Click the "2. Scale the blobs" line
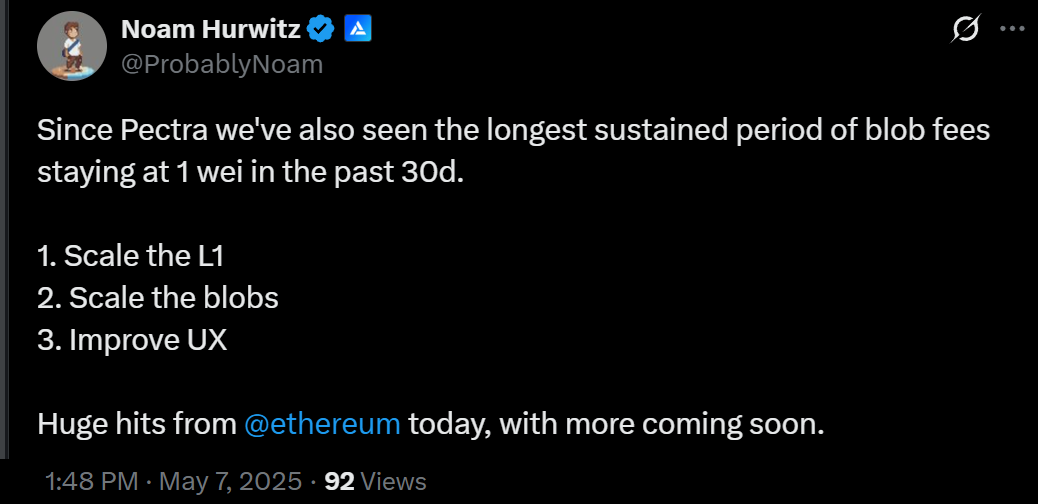The image size is (1038, 504). [158, 297]
